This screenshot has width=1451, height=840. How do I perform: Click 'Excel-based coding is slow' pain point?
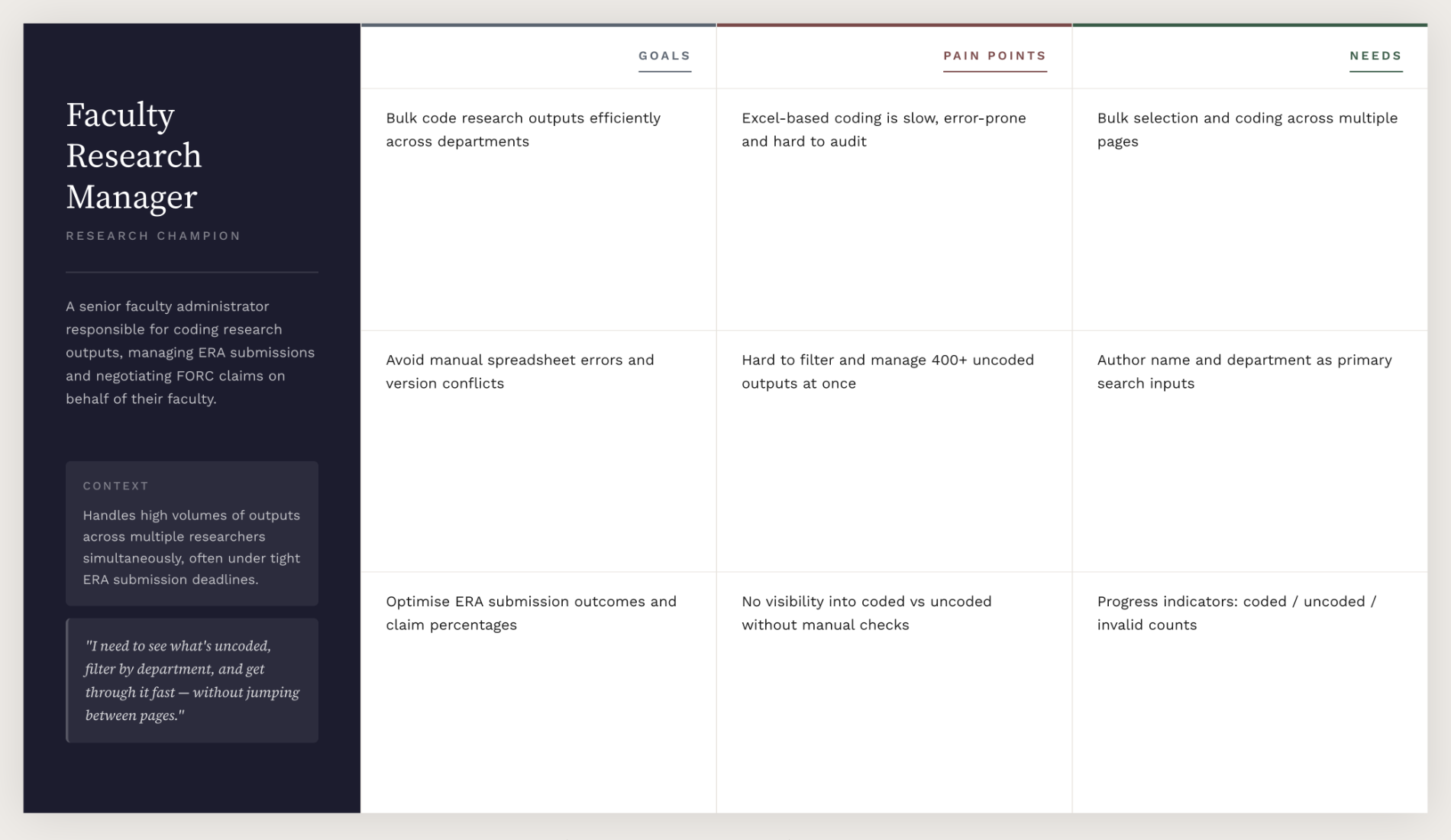tap(884, 130)
